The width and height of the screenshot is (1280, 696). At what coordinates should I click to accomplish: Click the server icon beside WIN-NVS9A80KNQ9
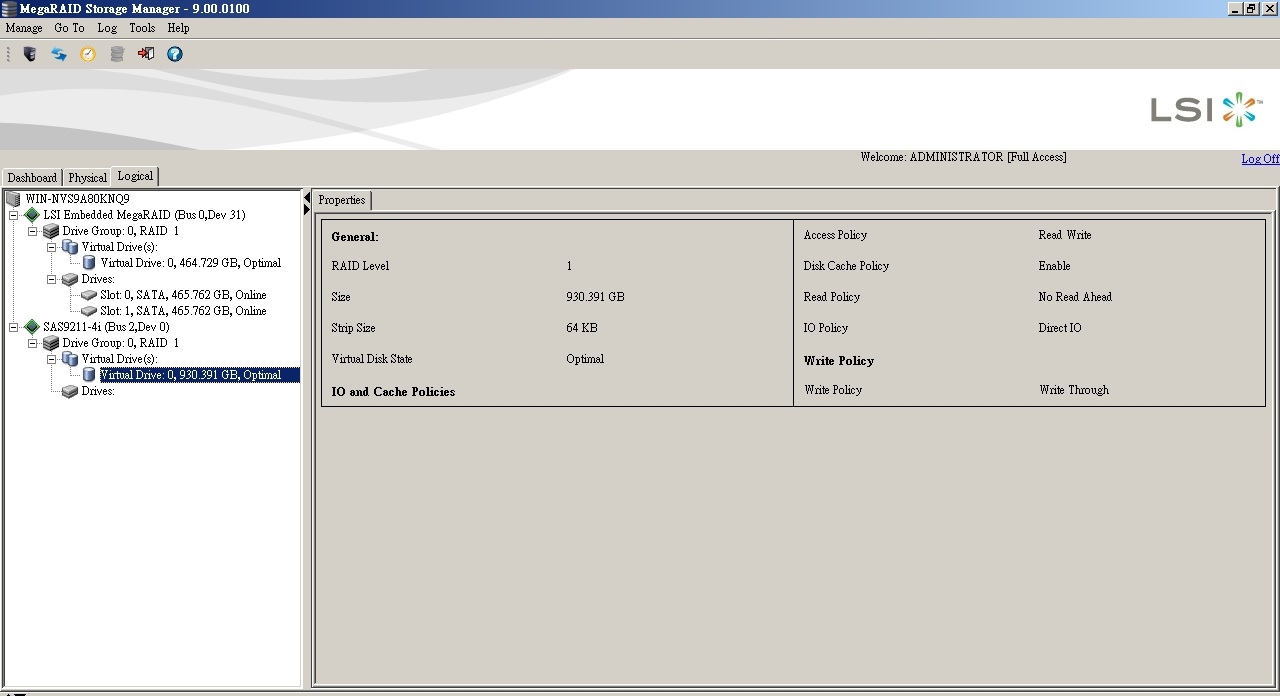[x=13, y=199]
